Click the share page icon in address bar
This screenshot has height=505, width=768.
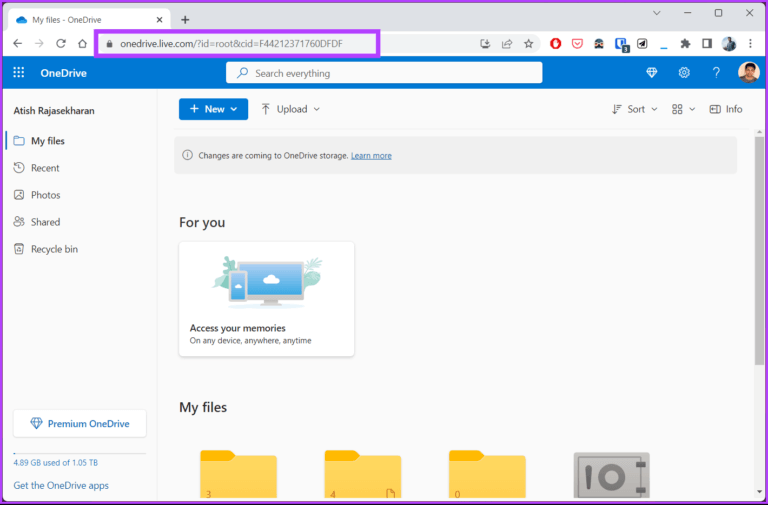pos(507,44)
